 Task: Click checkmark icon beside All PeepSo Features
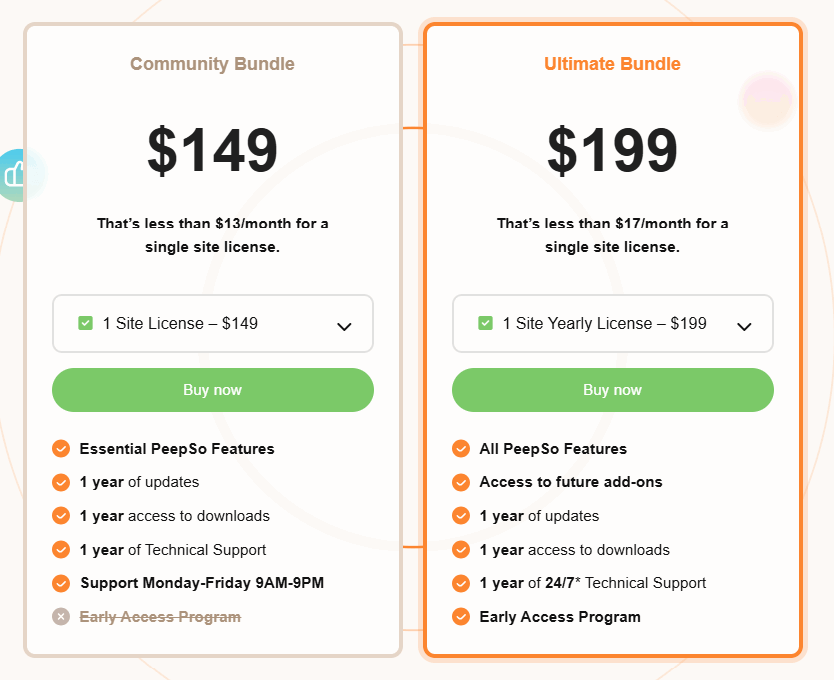pos(461,449)
